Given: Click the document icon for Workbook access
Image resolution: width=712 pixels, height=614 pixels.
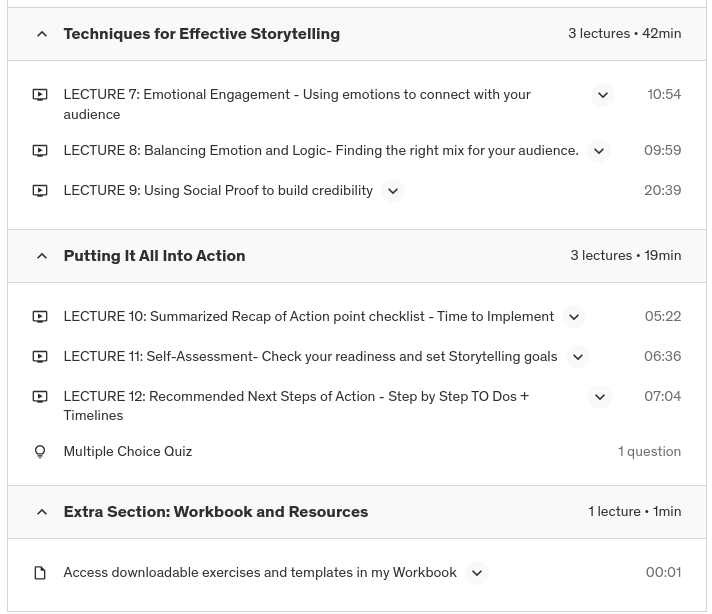Looking at the screenshot, I should pyautogui.click(x=40, y=573).
